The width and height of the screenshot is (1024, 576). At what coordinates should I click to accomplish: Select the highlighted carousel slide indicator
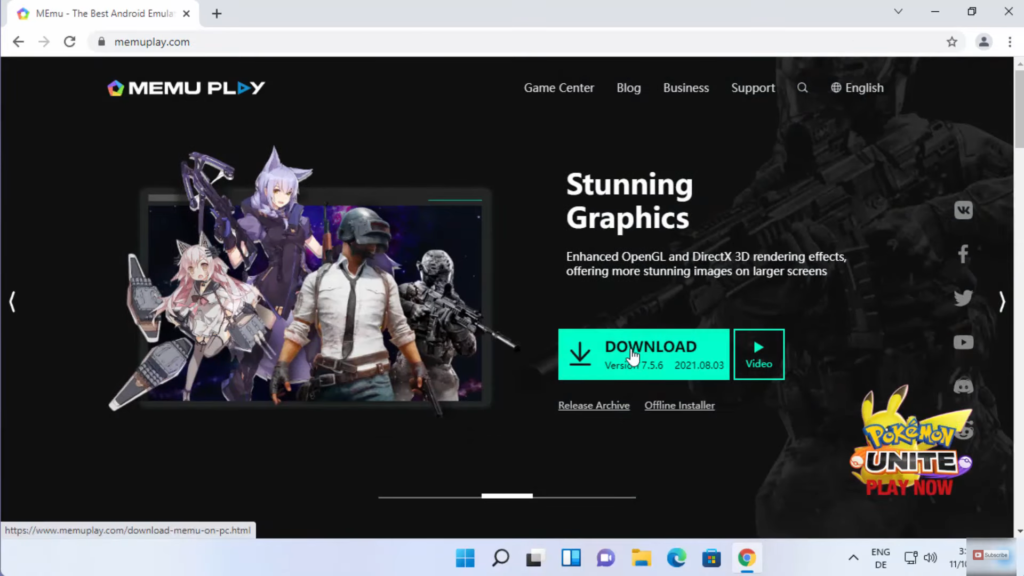pyautogui.click(x=507, y=495)
